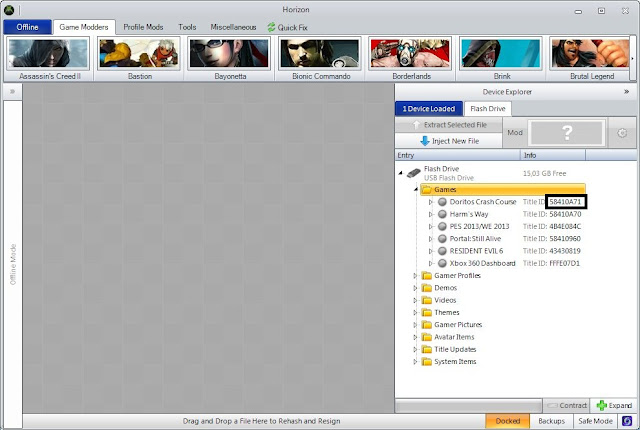This screenshot has height=430, width=640.
Task: Collapse the Device Explorer panel chevron
Action: point(627,92)
